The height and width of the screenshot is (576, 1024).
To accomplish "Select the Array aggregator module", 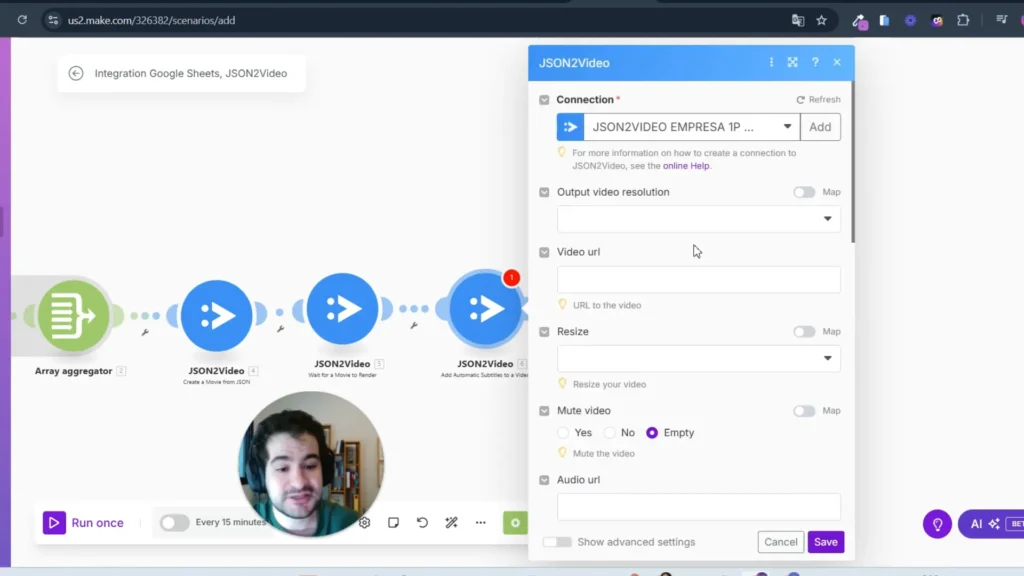I will click(x=73, y=316).
